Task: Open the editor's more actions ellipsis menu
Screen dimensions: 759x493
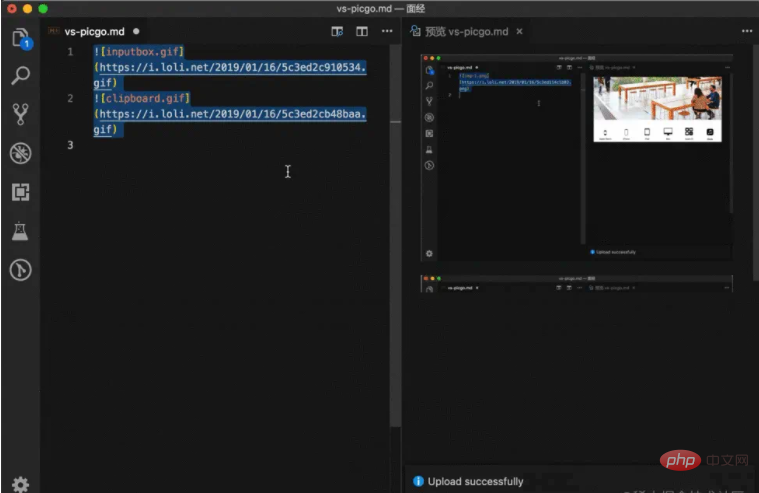Action: coord(387,31)
